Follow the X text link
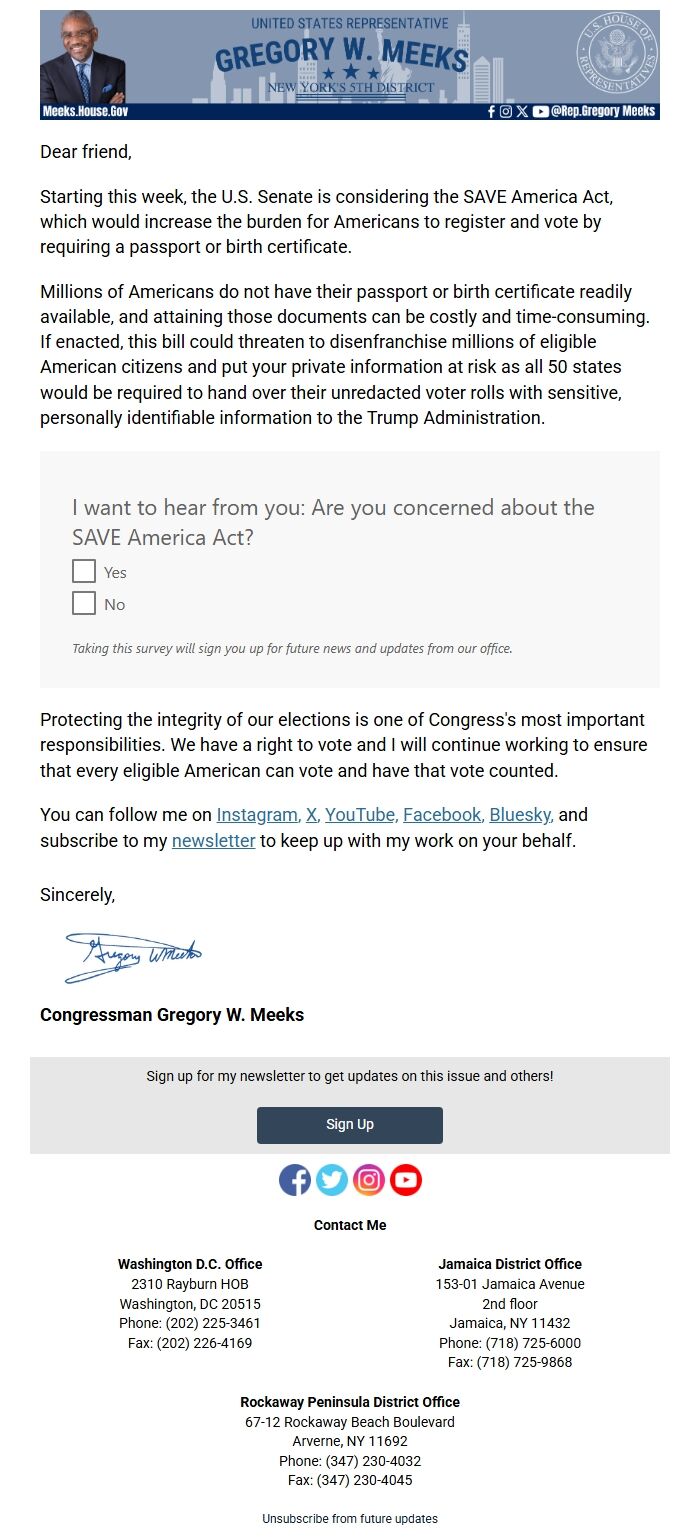The width and height of the screenshot is (700, 1539). (x=312, y=815)
